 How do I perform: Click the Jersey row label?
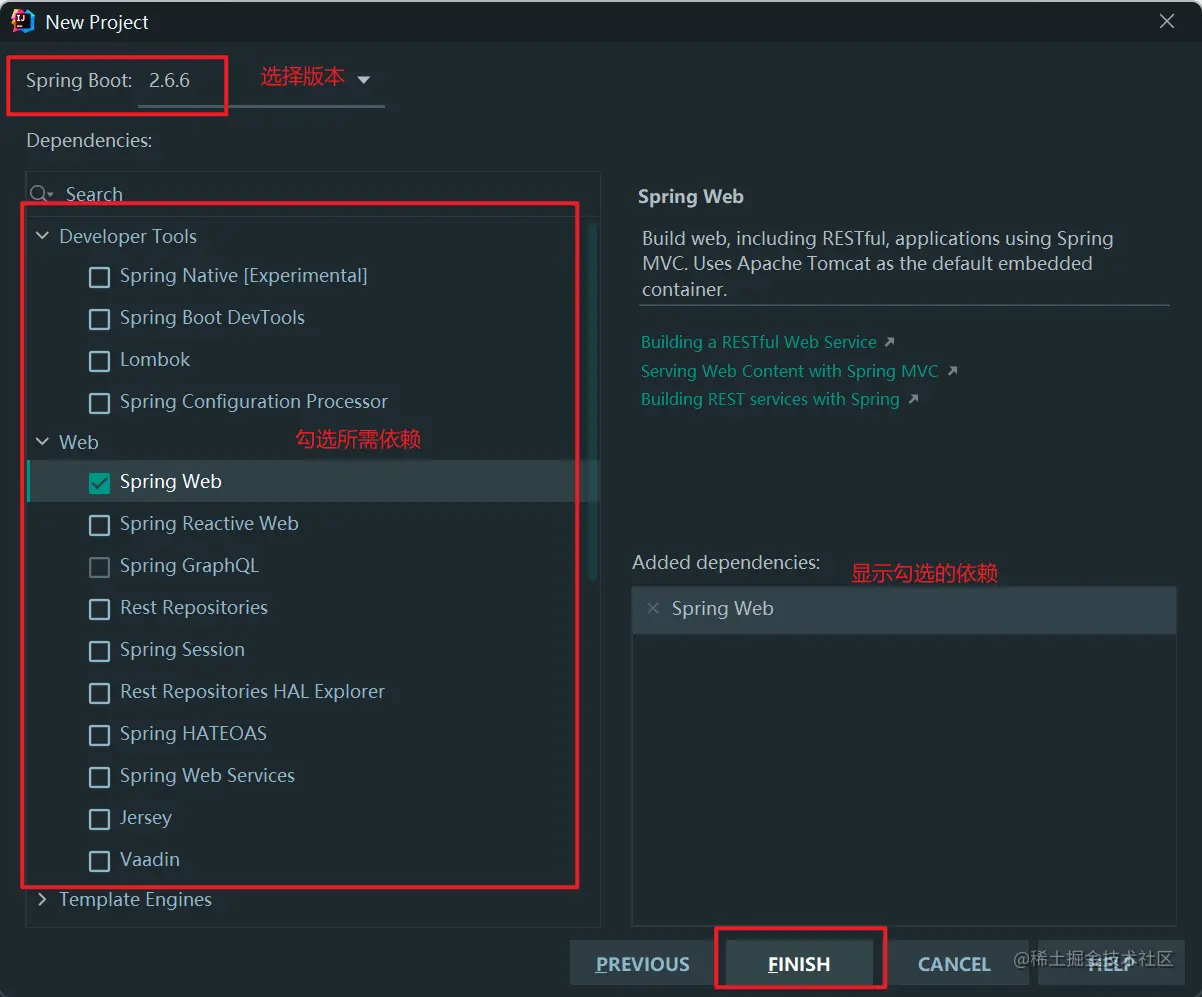click(x=146, y=818)
